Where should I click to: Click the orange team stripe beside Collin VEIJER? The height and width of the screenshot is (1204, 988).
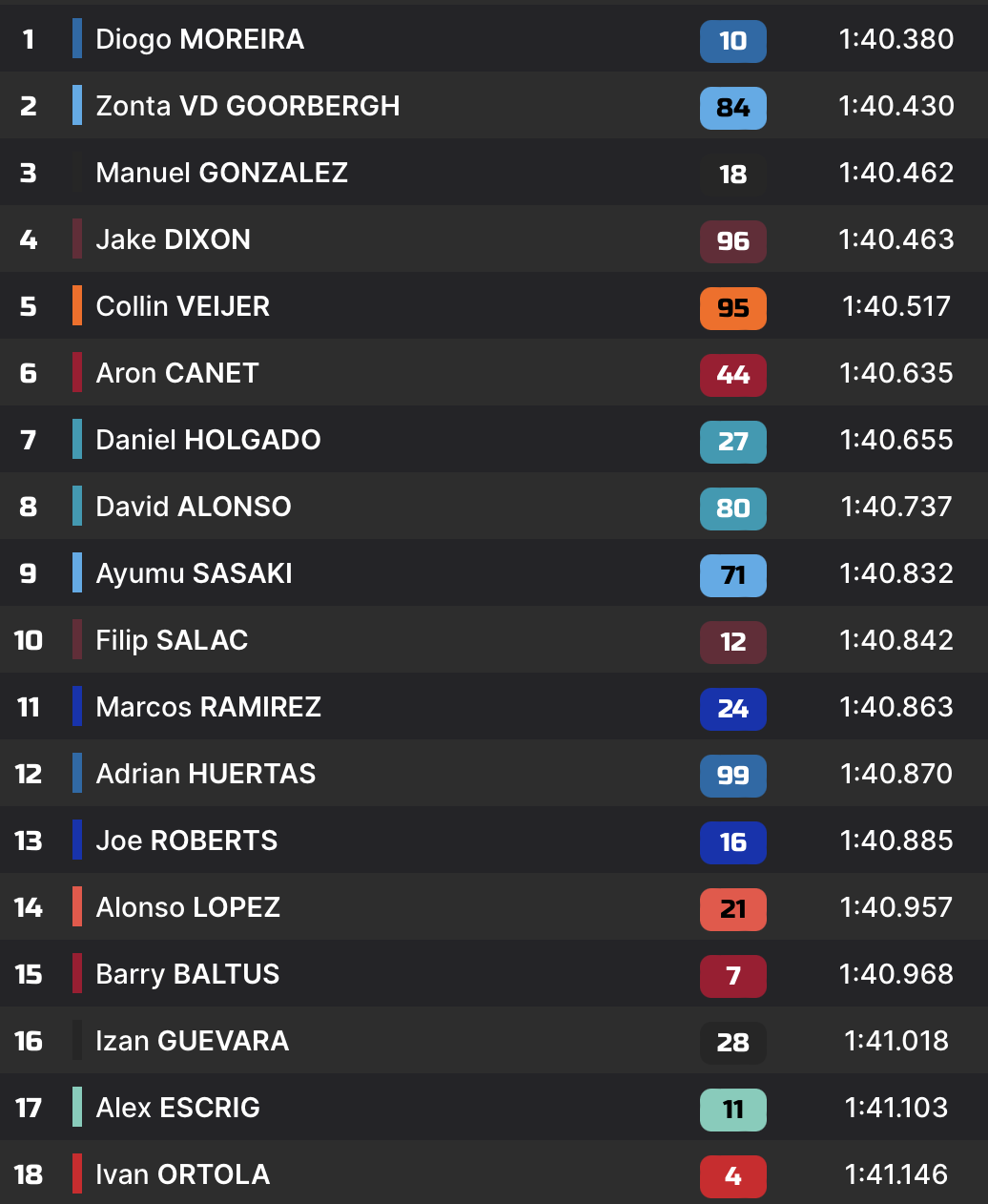coord(77,306)
